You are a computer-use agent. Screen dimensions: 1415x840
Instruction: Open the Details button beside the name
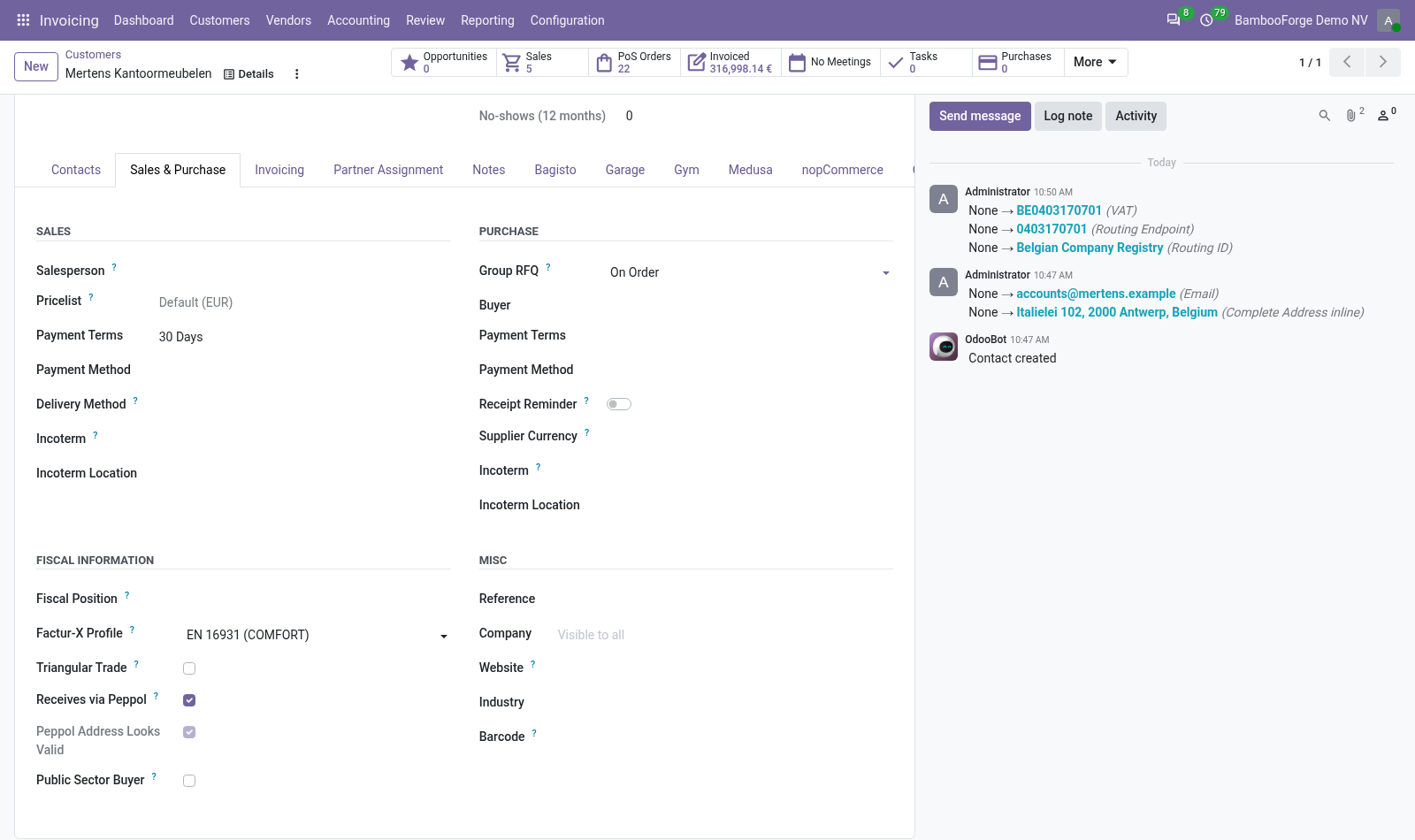click(x=249, y=74)
